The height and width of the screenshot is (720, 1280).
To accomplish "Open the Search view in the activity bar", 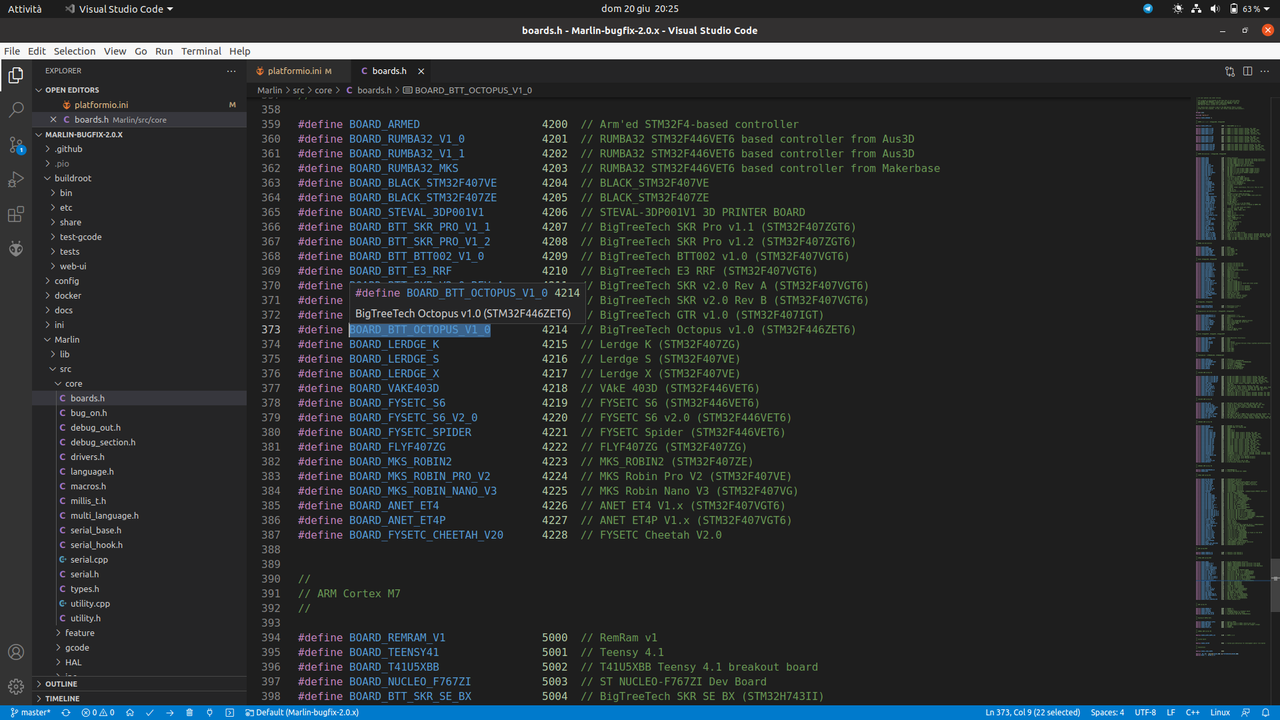I will coord(16,112).
